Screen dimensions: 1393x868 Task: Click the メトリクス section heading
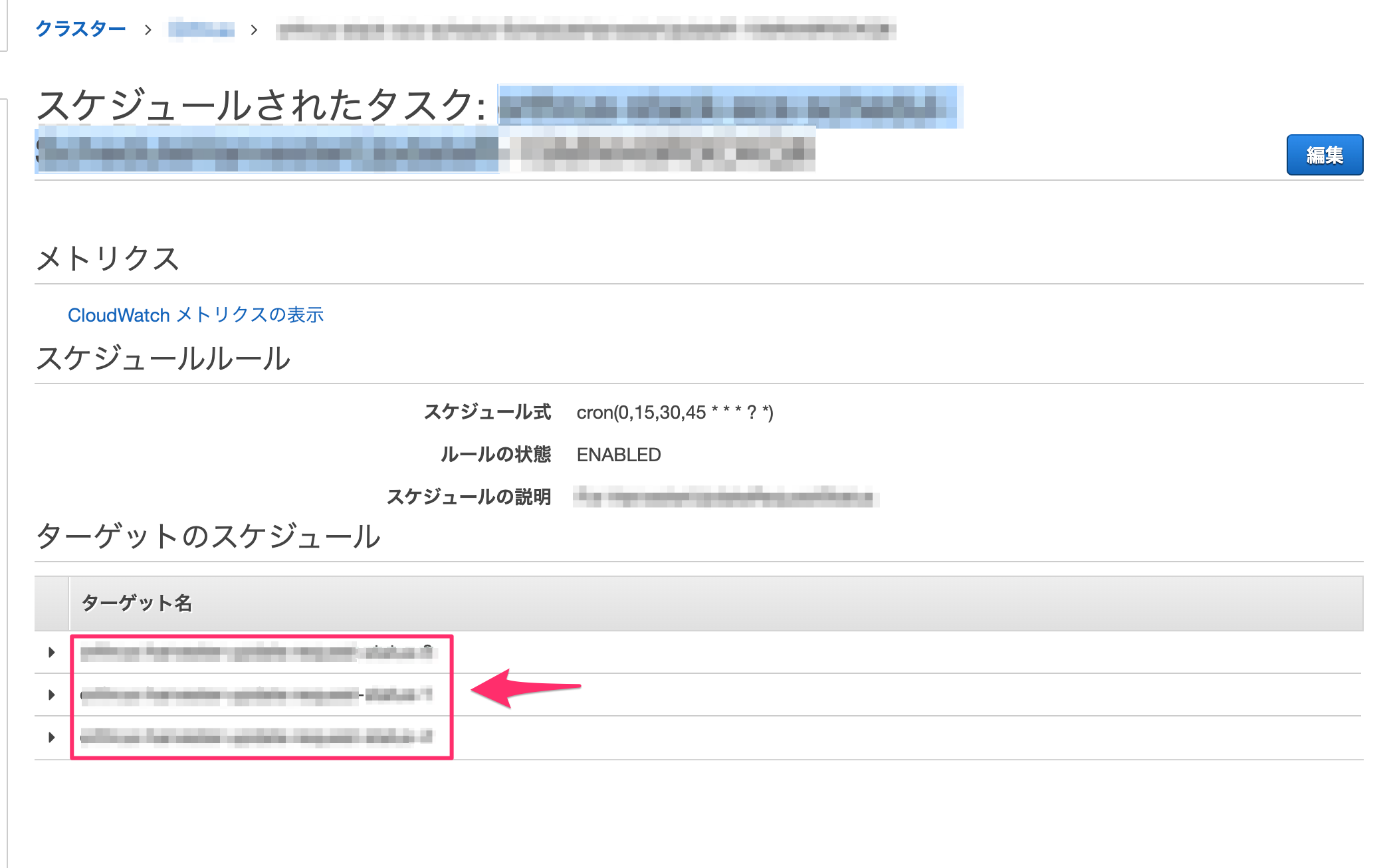108,258
